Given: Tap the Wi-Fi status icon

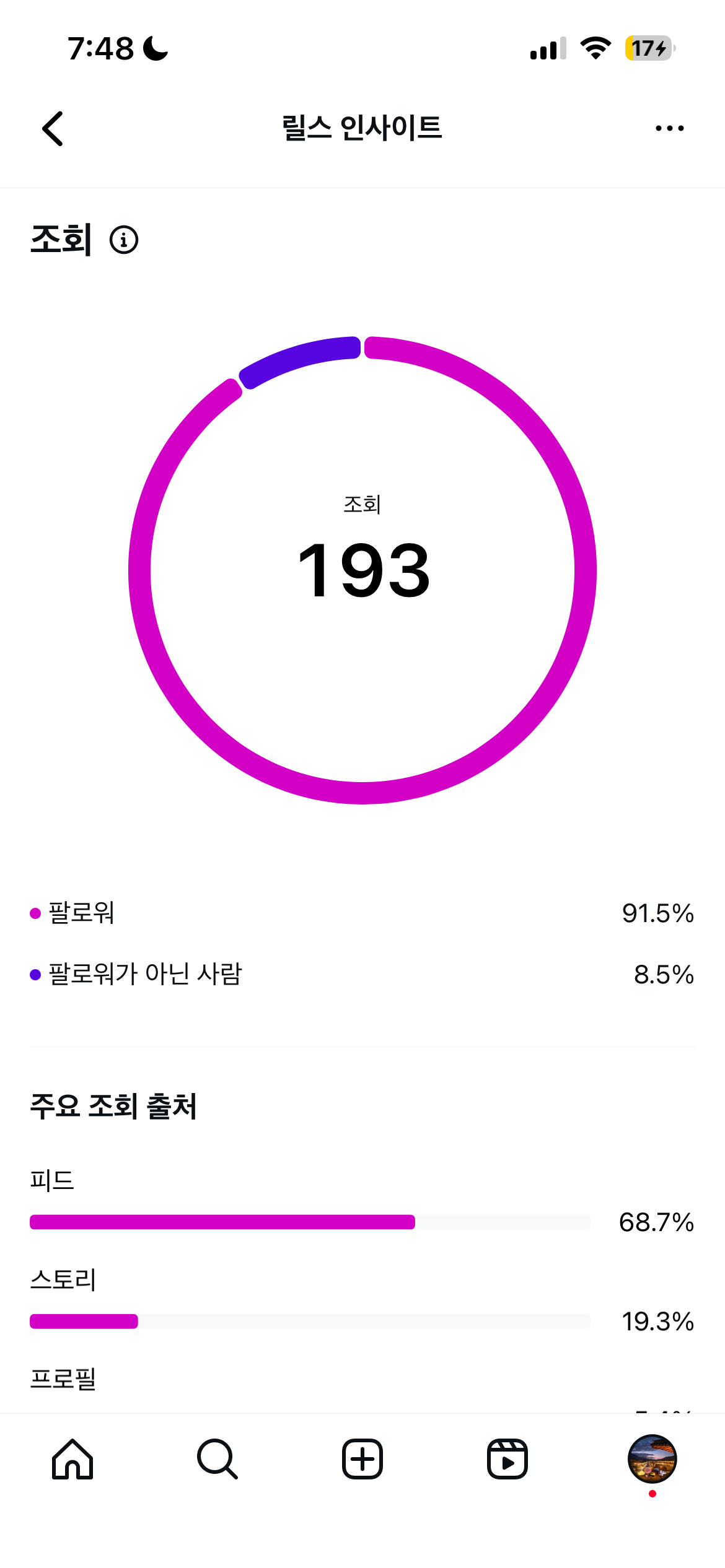Looking at the screenshot, I should (x=595, y=48).
